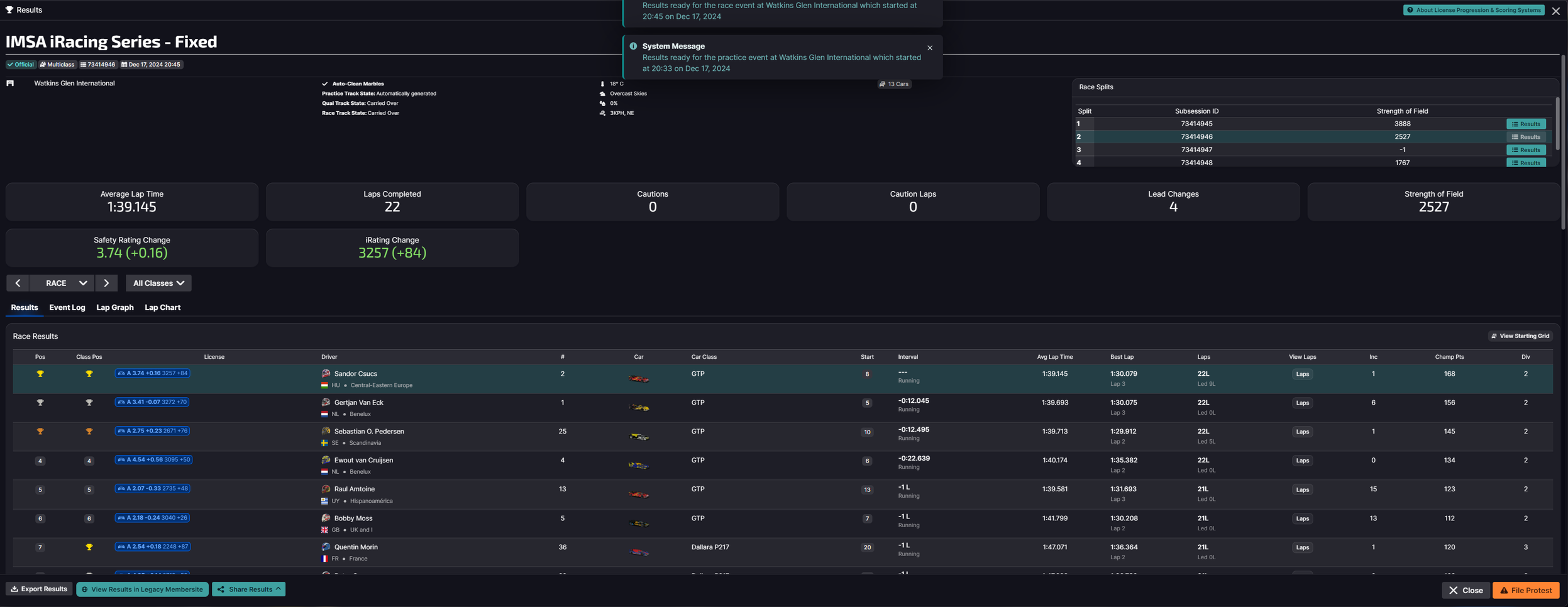
Task: Open View Results in Legacy Membersite
Action: 142,589
